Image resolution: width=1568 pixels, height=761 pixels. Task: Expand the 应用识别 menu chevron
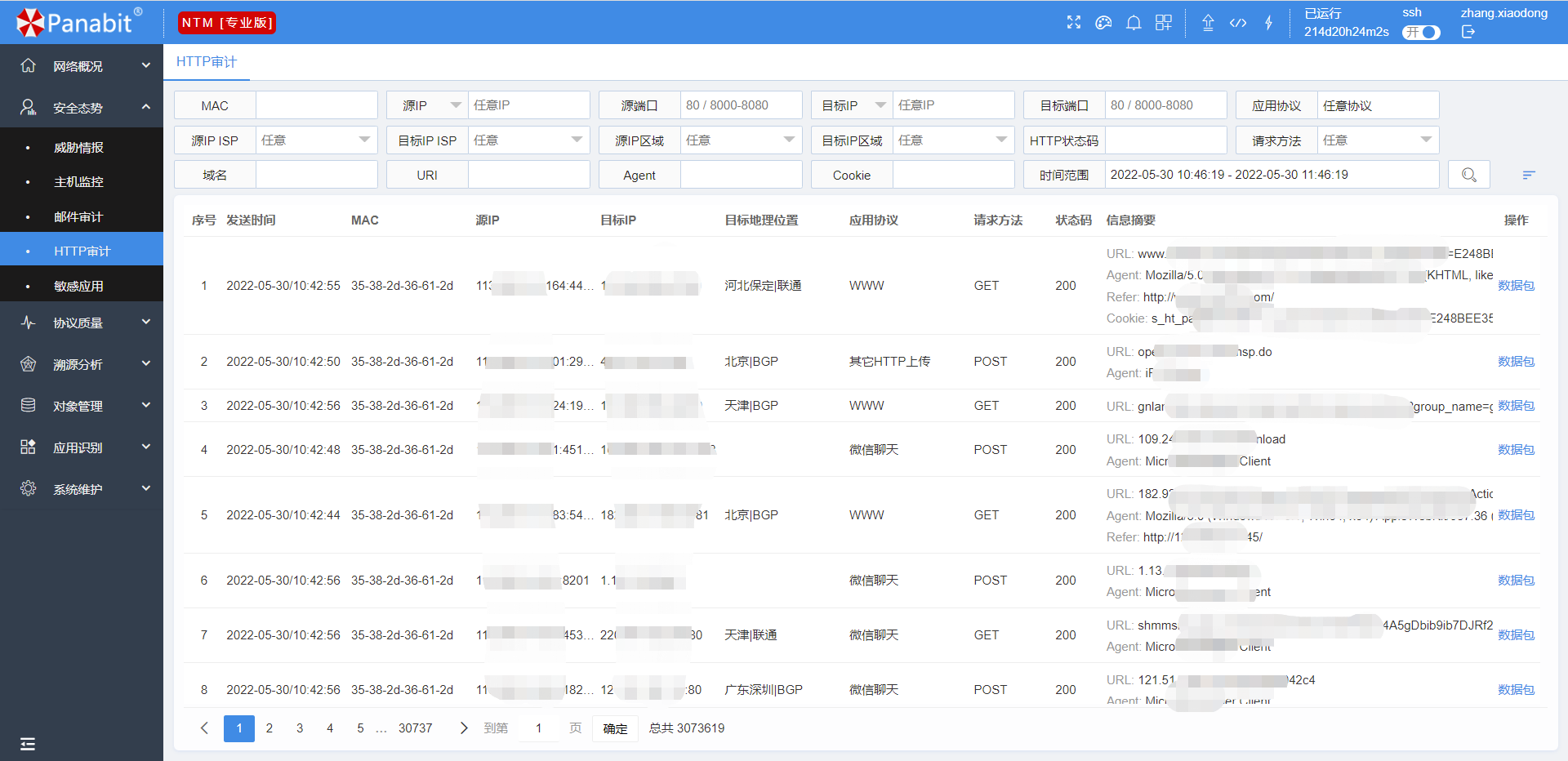click(146, 447)
